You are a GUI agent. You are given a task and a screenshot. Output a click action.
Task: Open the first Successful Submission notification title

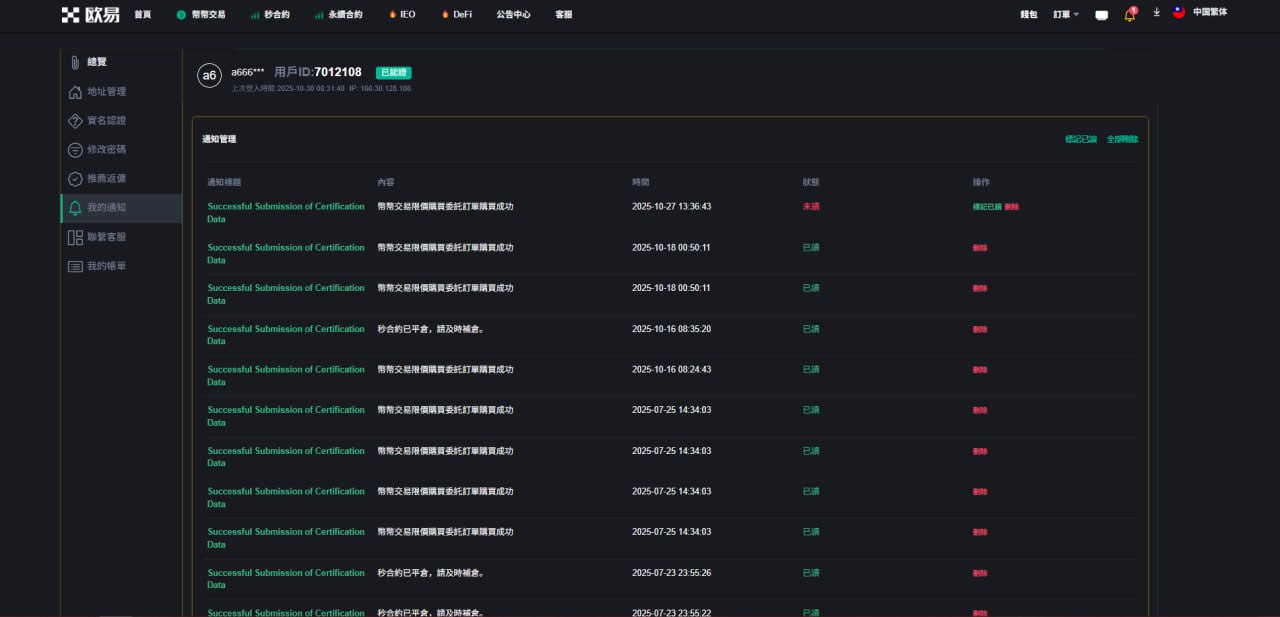(x=285, y=207)
